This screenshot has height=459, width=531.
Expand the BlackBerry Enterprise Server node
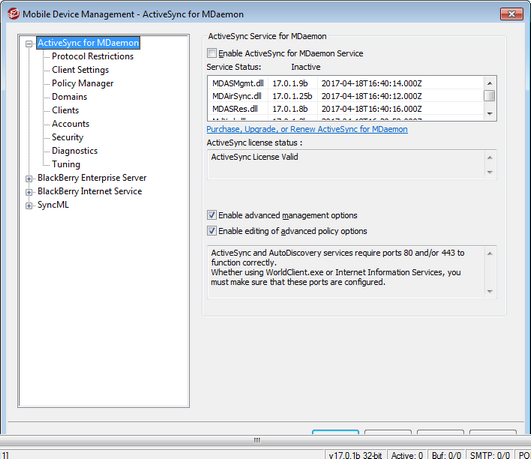click(x=29, y=179)
